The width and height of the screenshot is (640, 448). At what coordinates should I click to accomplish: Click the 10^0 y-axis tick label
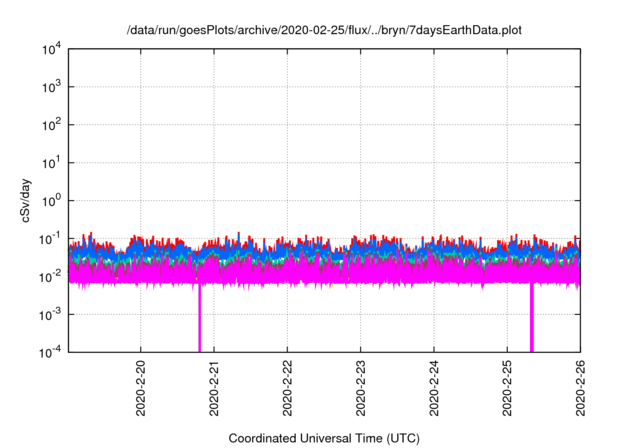point(51,201)
